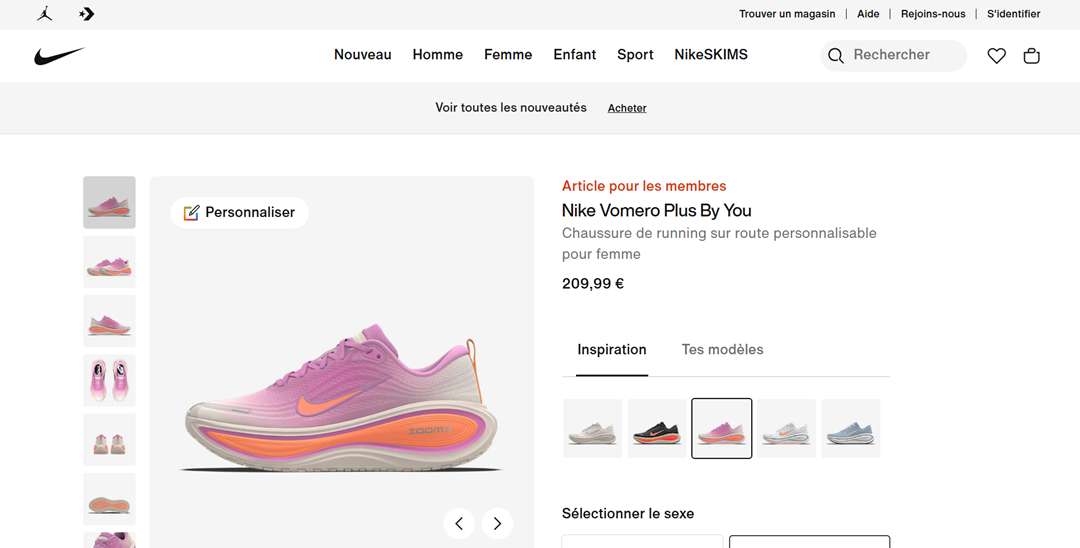The height and width of the screenshot is (548, 1080).
Task: Show previous product image arrow
Action: click(x=459, y=524)
